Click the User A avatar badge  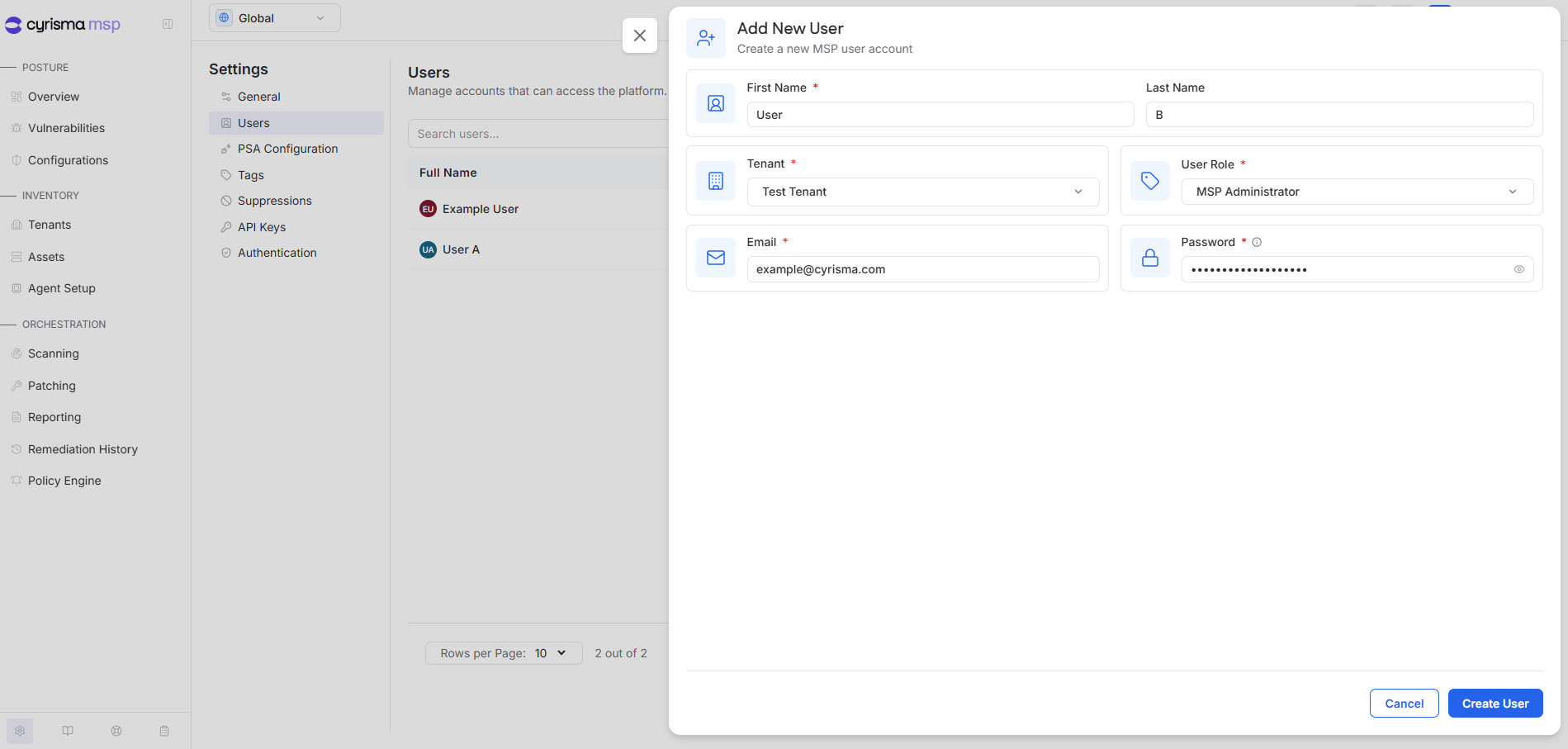pyautogui.click(x=428, y=249)
